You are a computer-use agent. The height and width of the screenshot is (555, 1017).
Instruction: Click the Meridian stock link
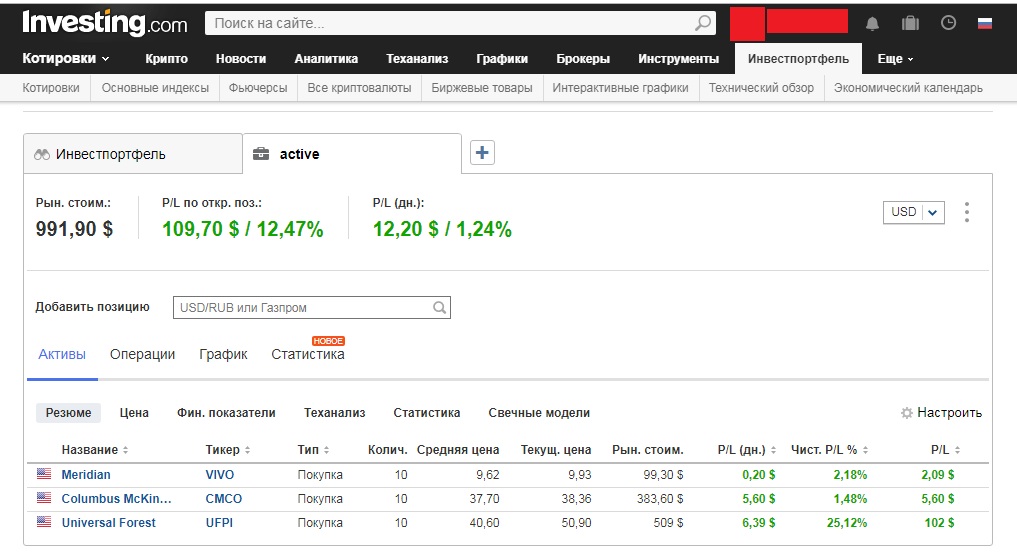click(x=86, y=474)
